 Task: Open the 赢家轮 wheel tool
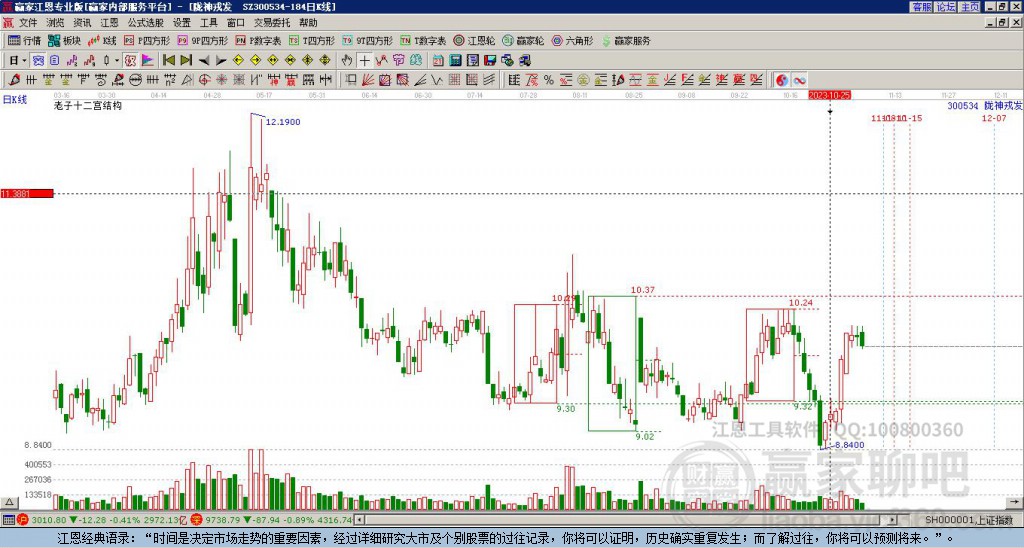coord(523,40)
